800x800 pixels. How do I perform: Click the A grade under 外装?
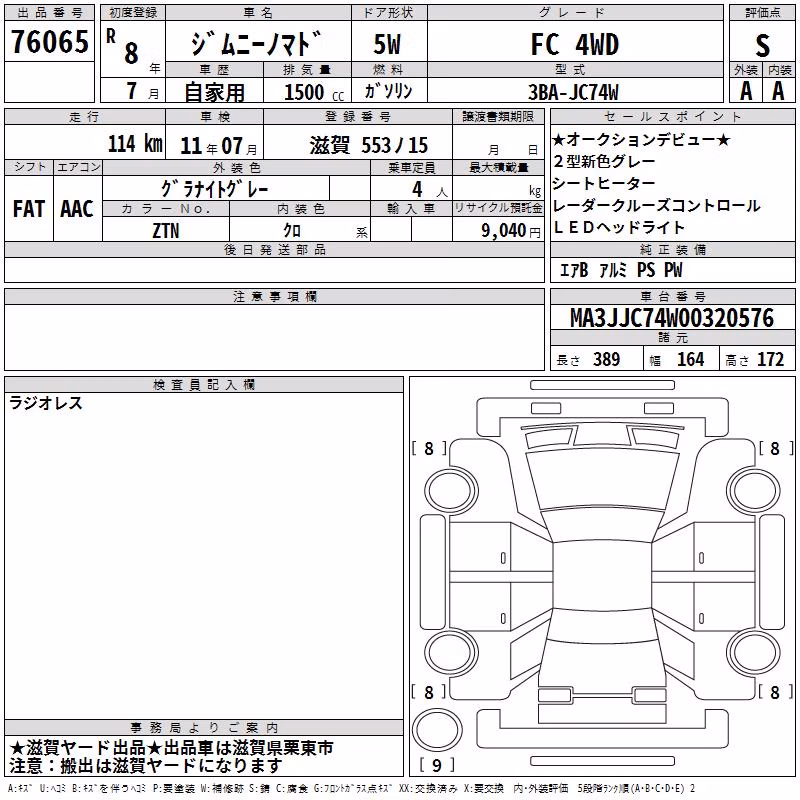tap(746, 91)
